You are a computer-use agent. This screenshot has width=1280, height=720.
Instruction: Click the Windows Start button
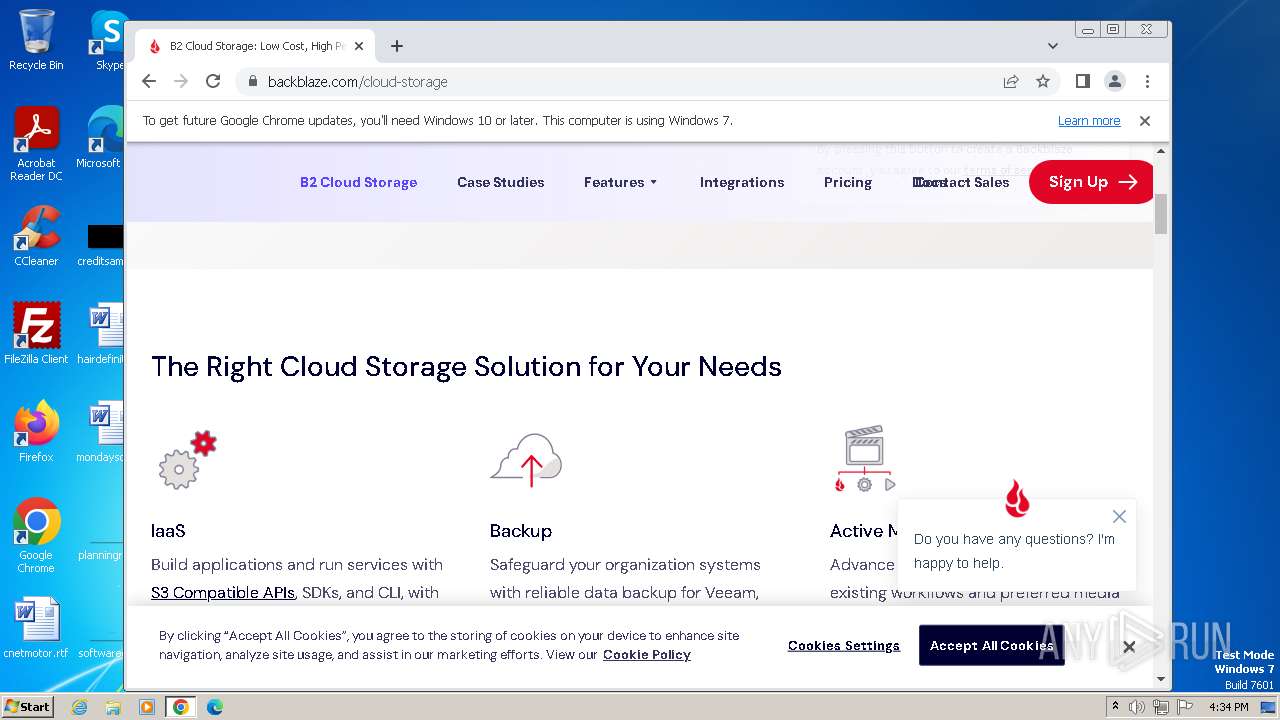(28, 707)
